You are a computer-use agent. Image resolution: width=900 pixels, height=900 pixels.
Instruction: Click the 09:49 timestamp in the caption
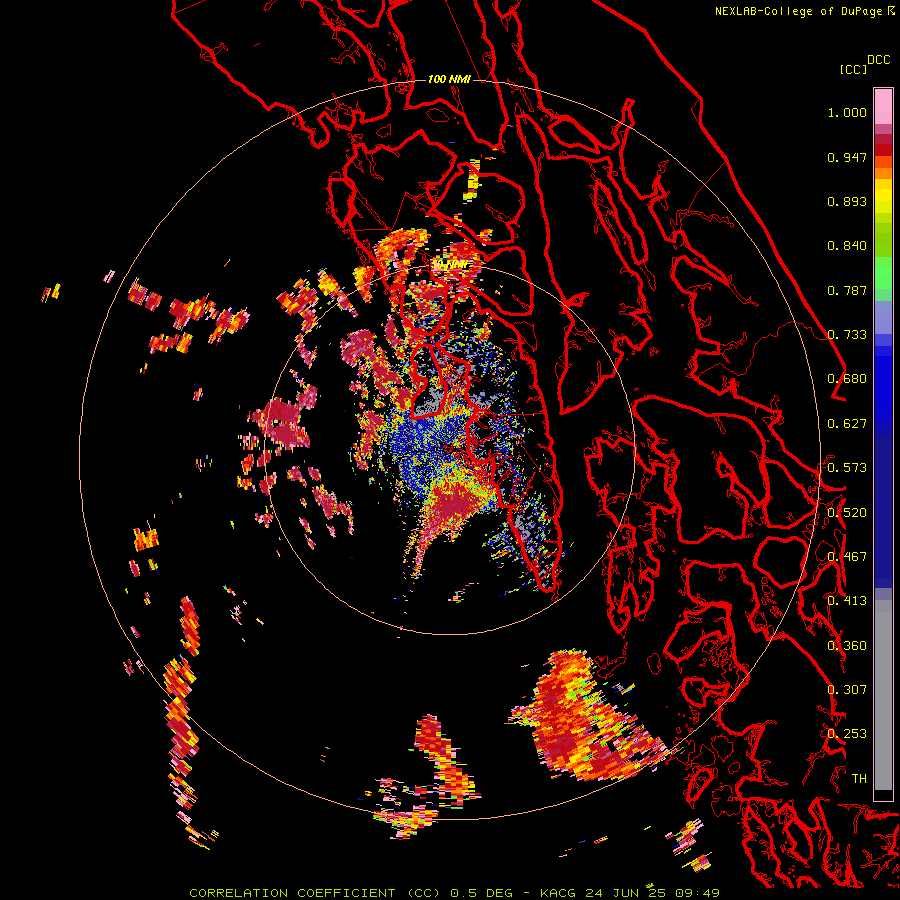[698, 893]
